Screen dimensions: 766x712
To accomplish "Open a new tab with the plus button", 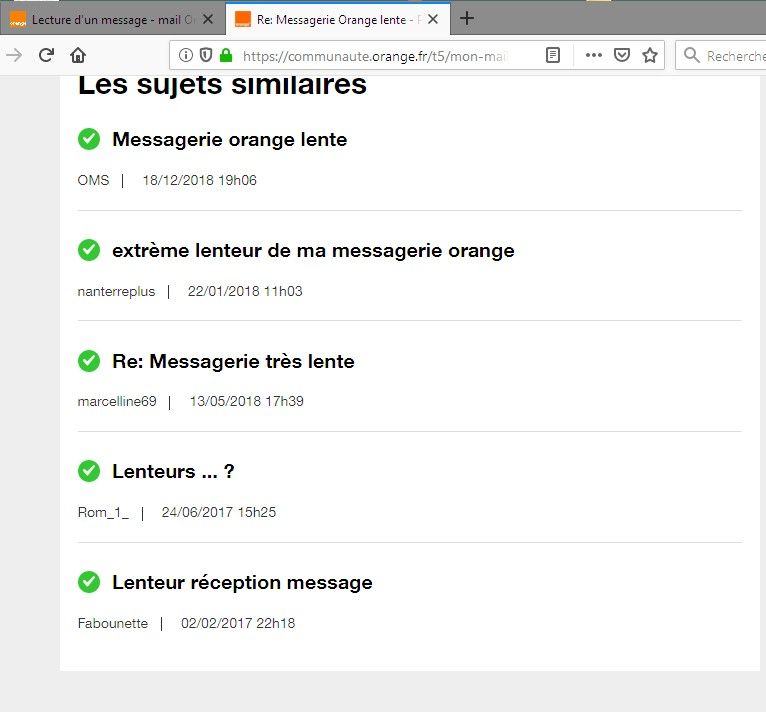I will click(x=467, y=19).
